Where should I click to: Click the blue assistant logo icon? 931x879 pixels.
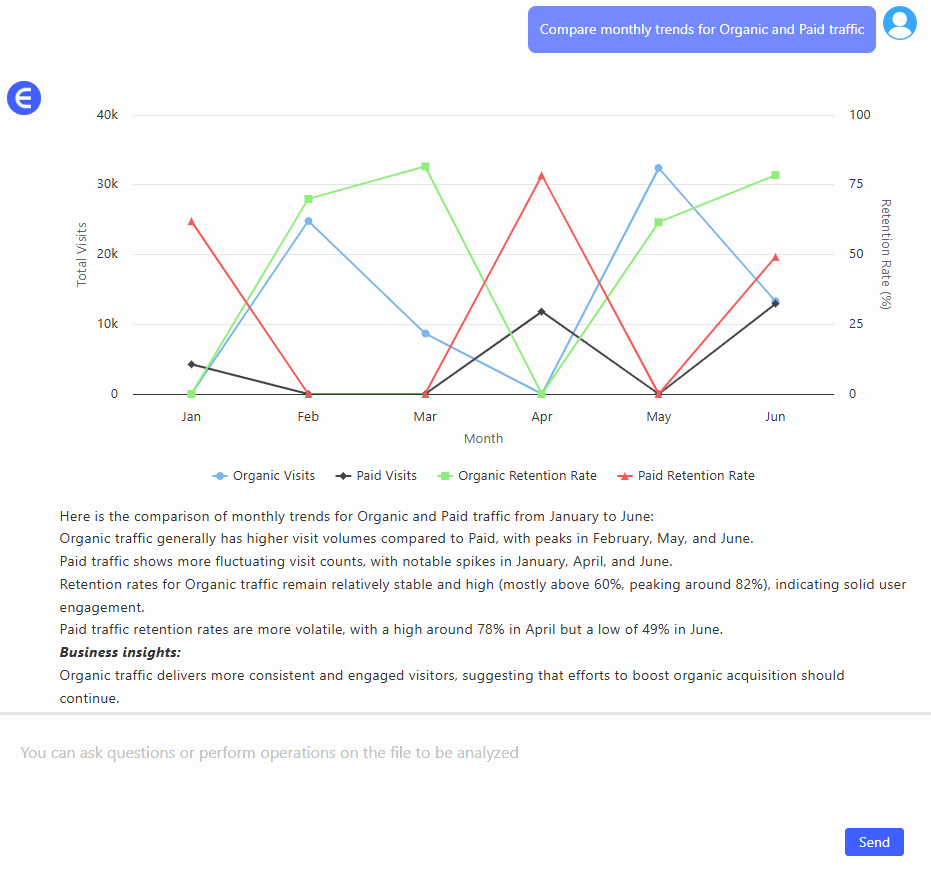pos(24,98)
